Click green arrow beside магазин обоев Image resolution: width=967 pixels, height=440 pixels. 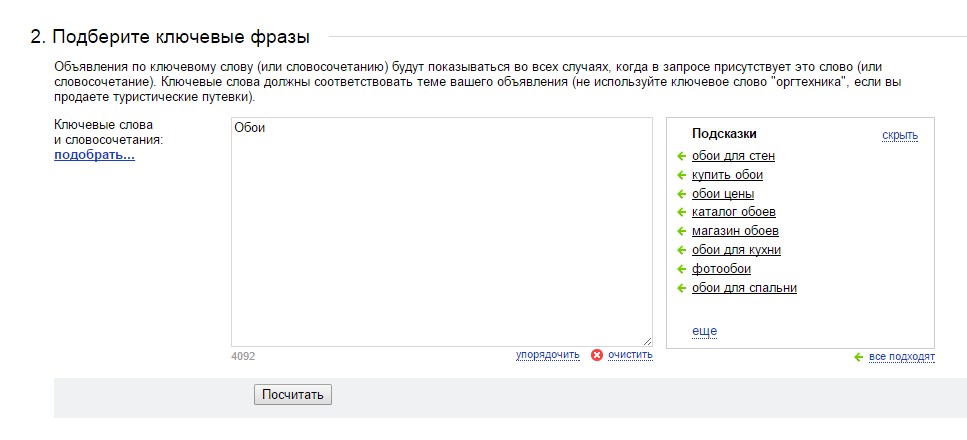(681, 231)
